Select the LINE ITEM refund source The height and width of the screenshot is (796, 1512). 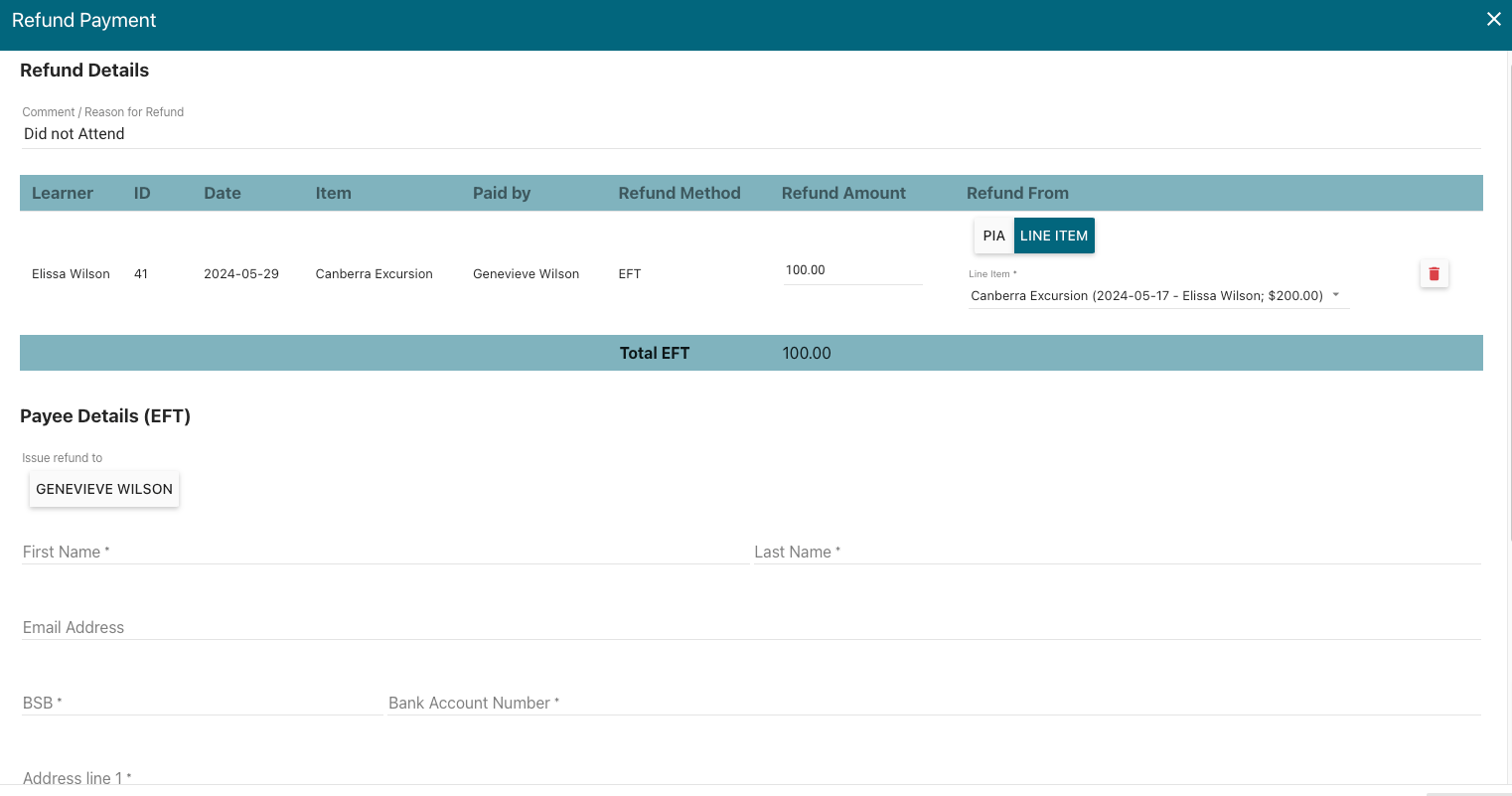pyautogui.click(x=1054, y=236)
